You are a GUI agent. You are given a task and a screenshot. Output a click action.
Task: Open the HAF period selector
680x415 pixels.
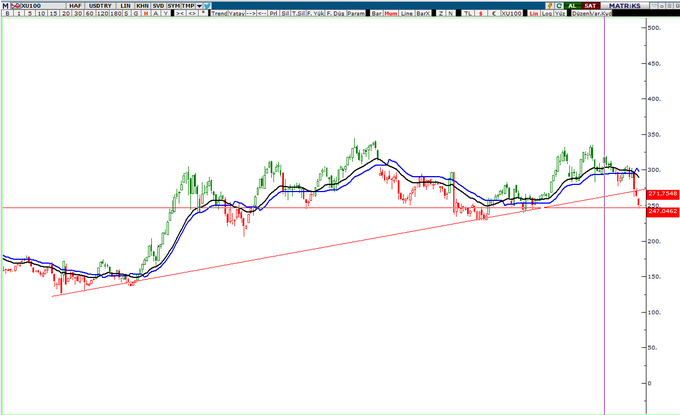pyautogui.click(x=75, y=6)
